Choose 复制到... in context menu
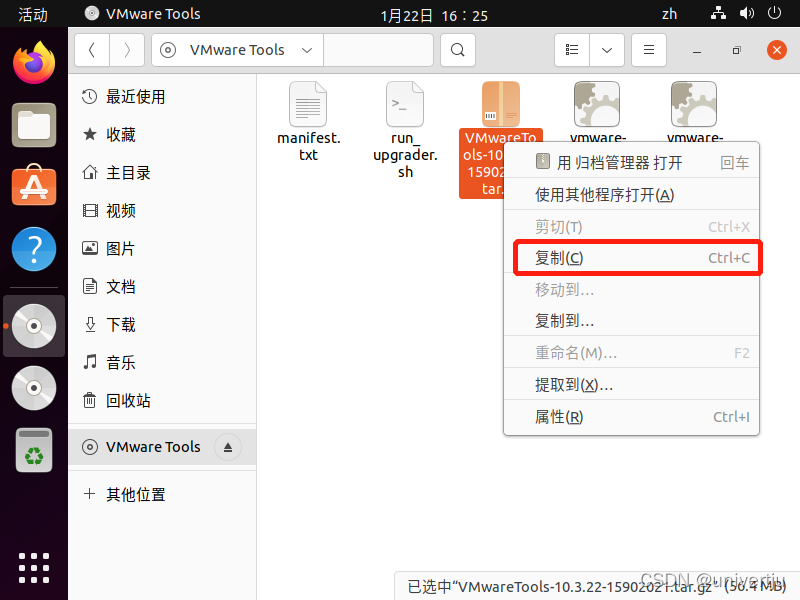The image size is (800, 600). tap(631, 321)
